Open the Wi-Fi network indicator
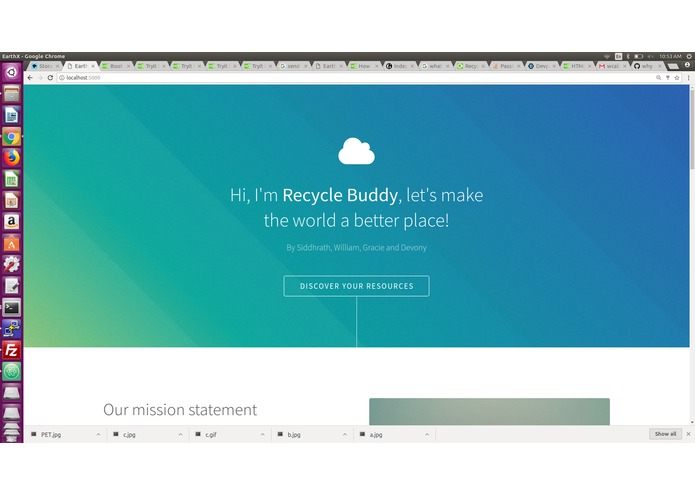The height and width of the screenshot is (494, 695). [x=607, y=56]
